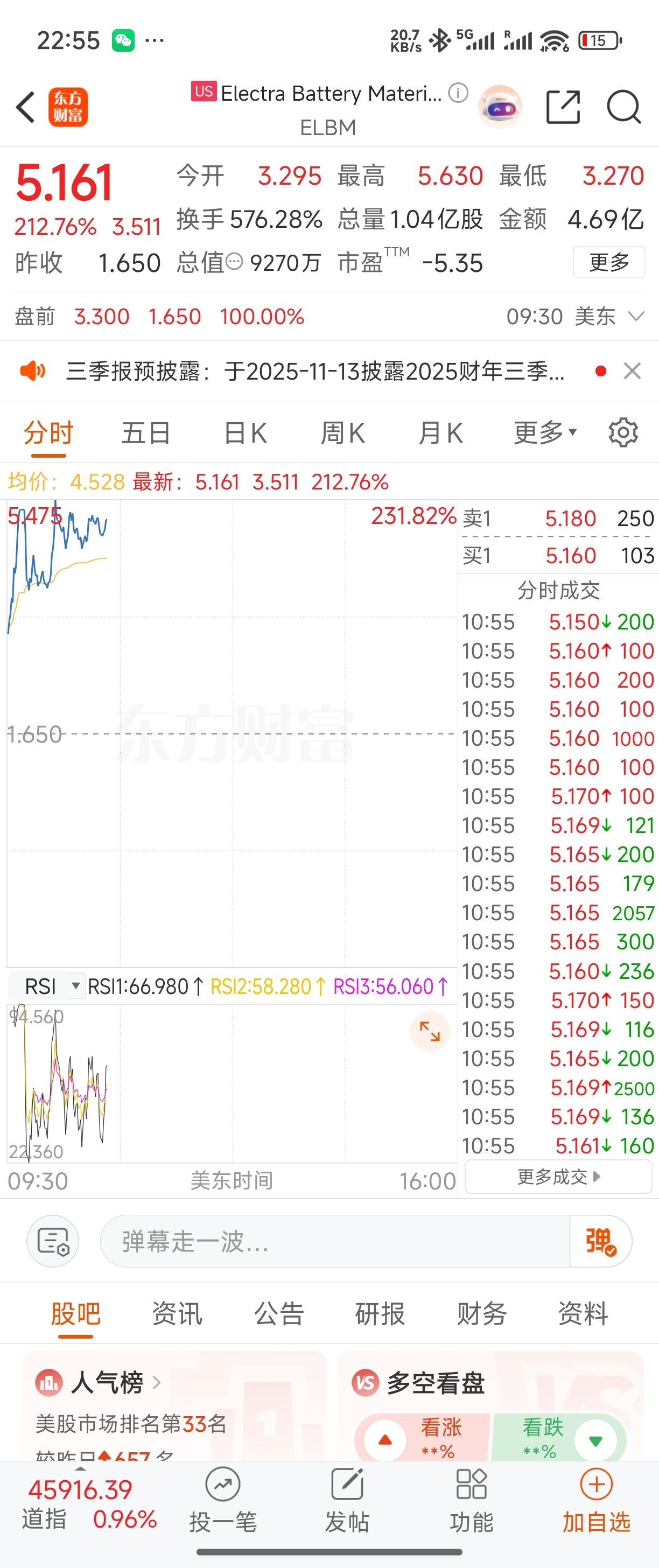Open the 东方财富 logo home icon
659x1568 pixels.
click(68, 107)
